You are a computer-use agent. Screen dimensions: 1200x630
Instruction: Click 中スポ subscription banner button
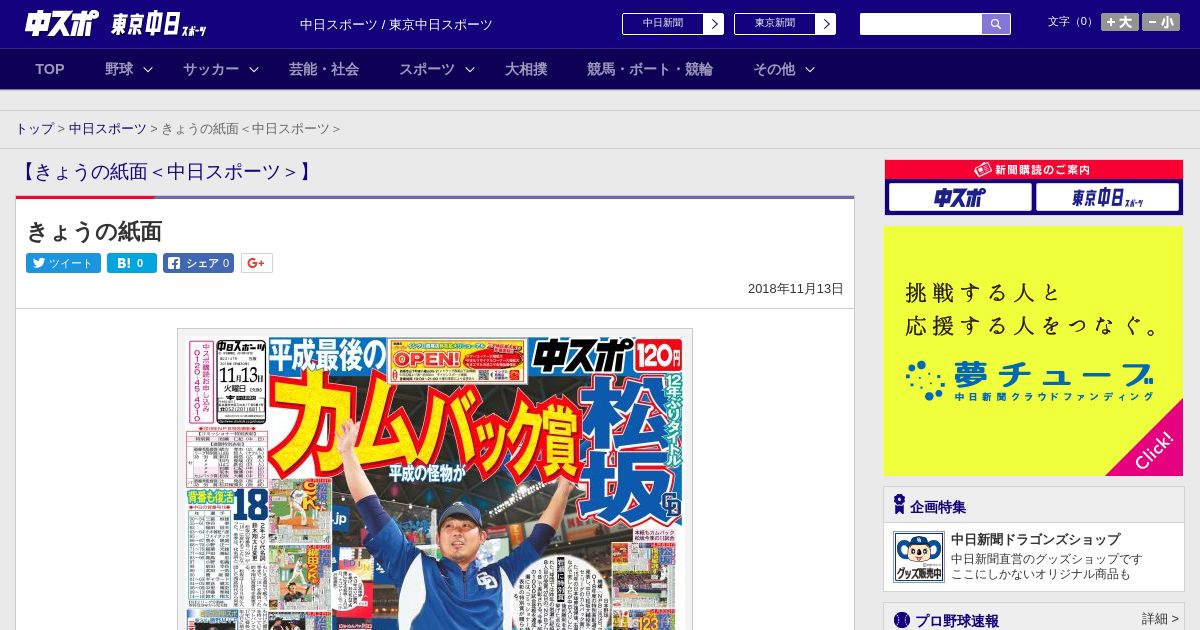coord(960,198)
